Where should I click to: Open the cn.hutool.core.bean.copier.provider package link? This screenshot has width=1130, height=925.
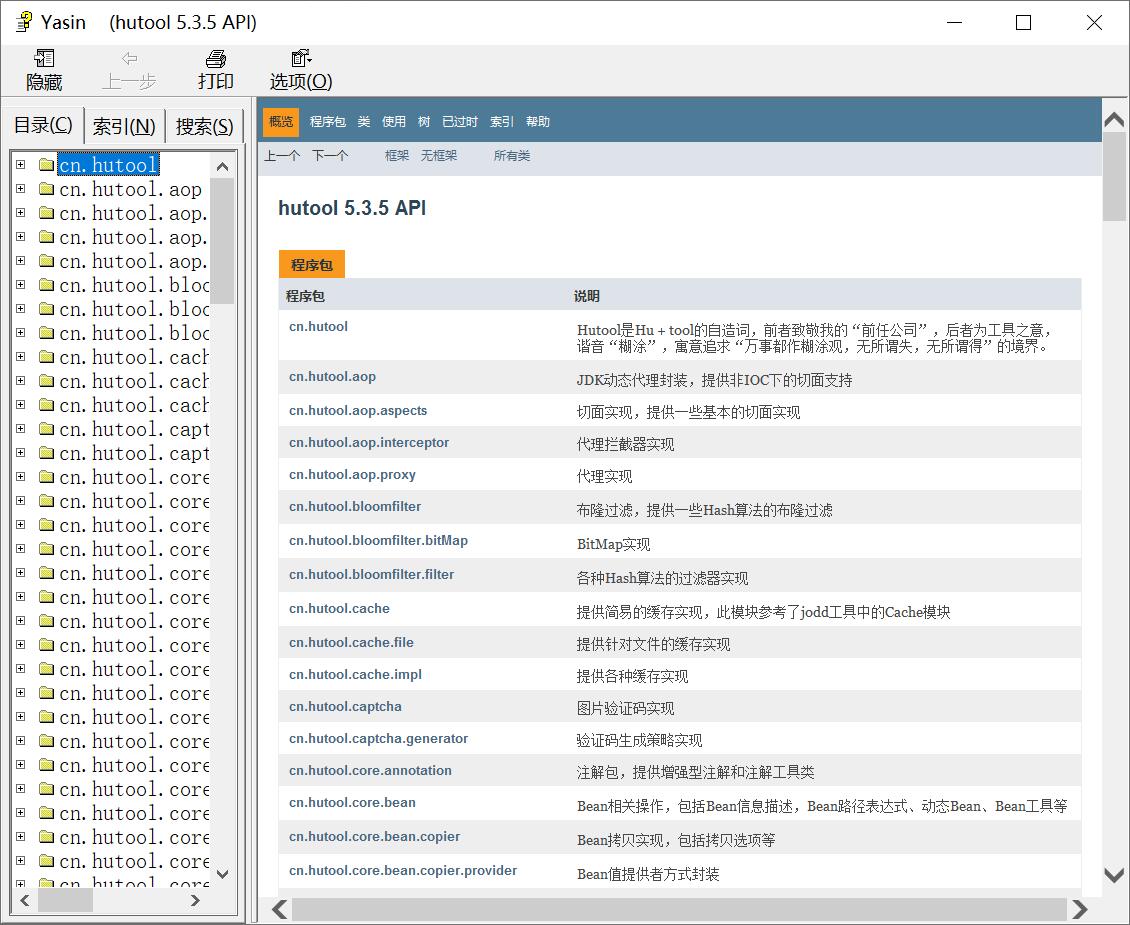[x=403, y=870]
